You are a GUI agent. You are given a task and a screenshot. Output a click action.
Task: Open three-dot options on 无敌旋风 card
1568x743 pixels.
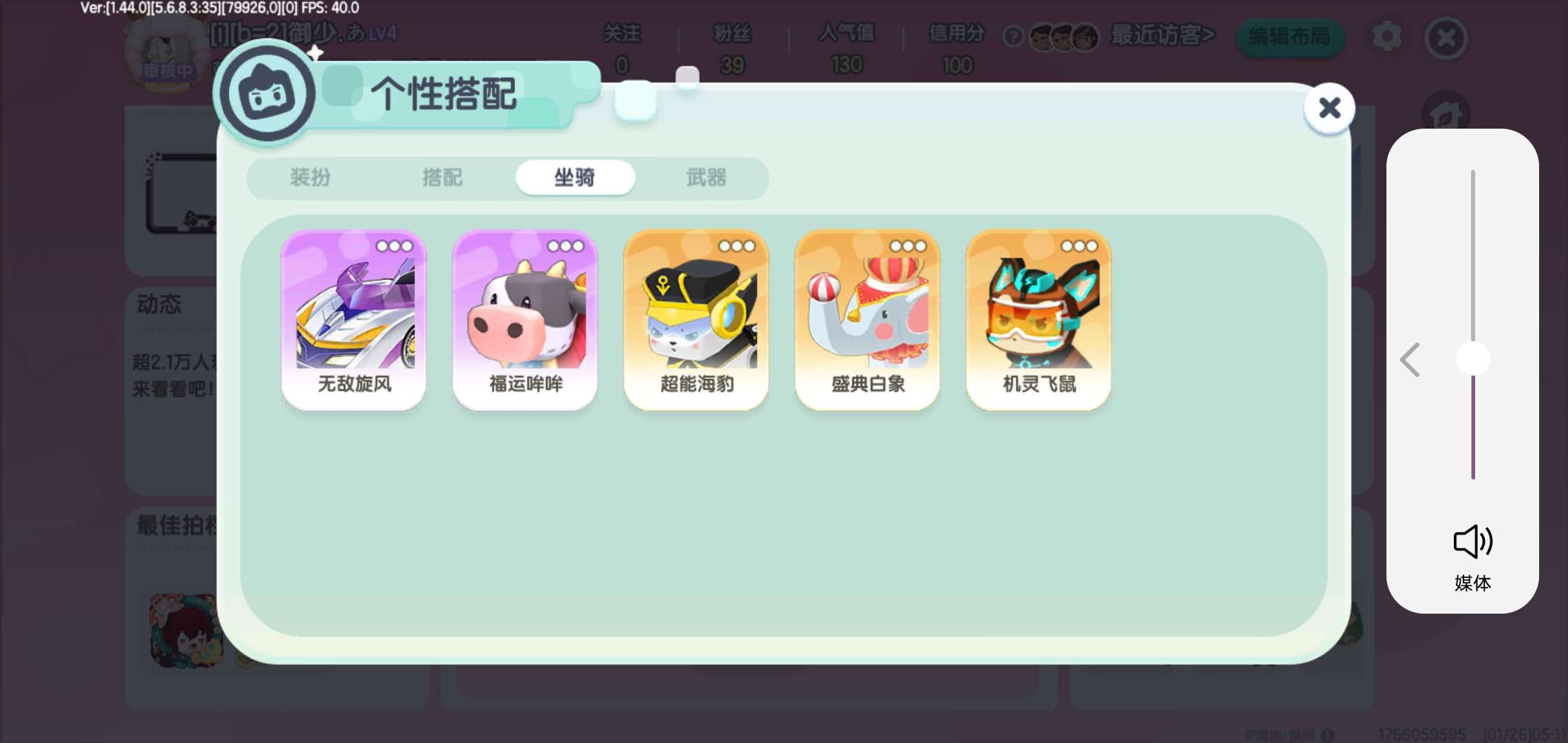click(394, 246)
